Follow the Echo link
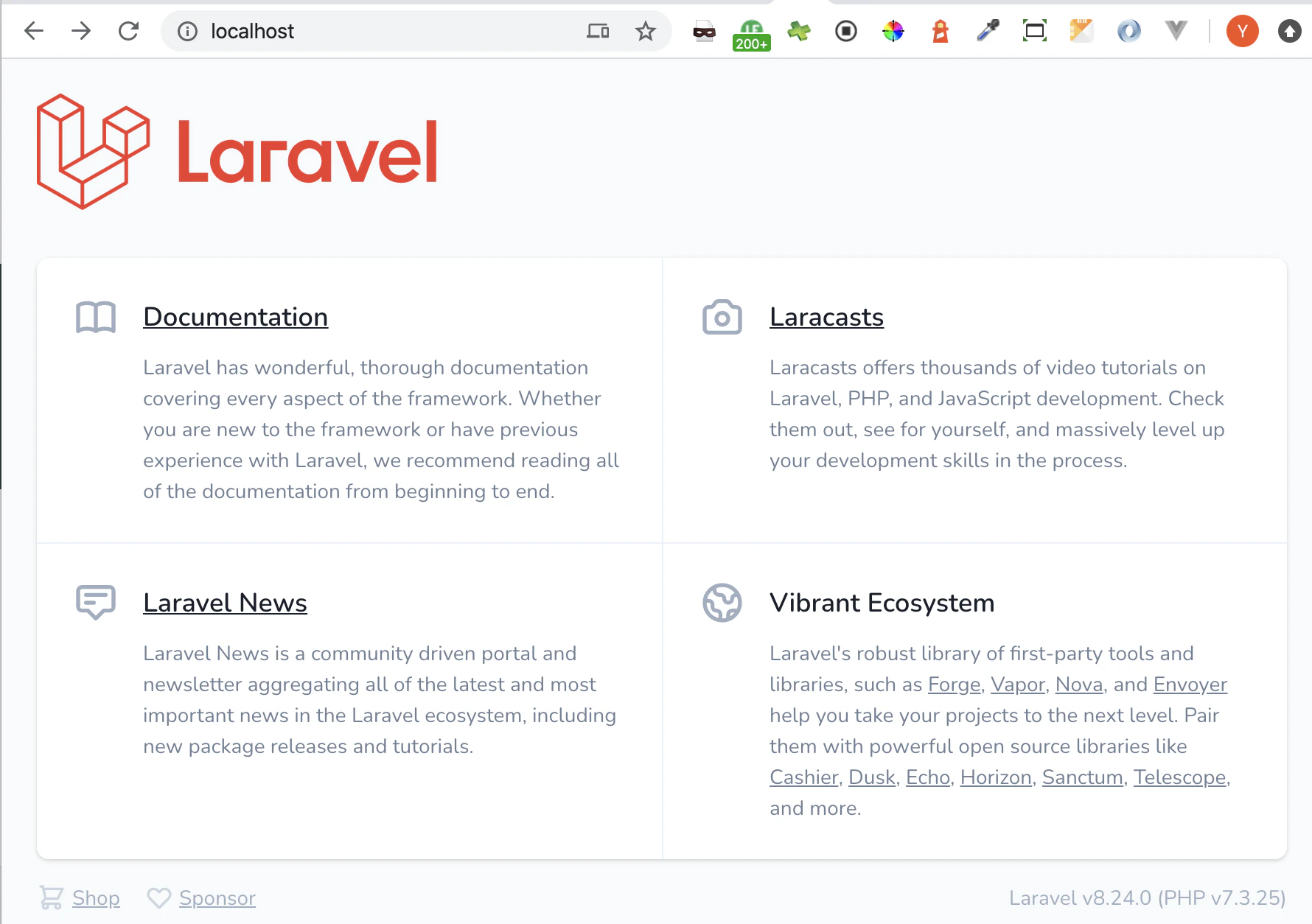Image resolution: width=1312 pixels, height=924 pixels. (928, 777)
